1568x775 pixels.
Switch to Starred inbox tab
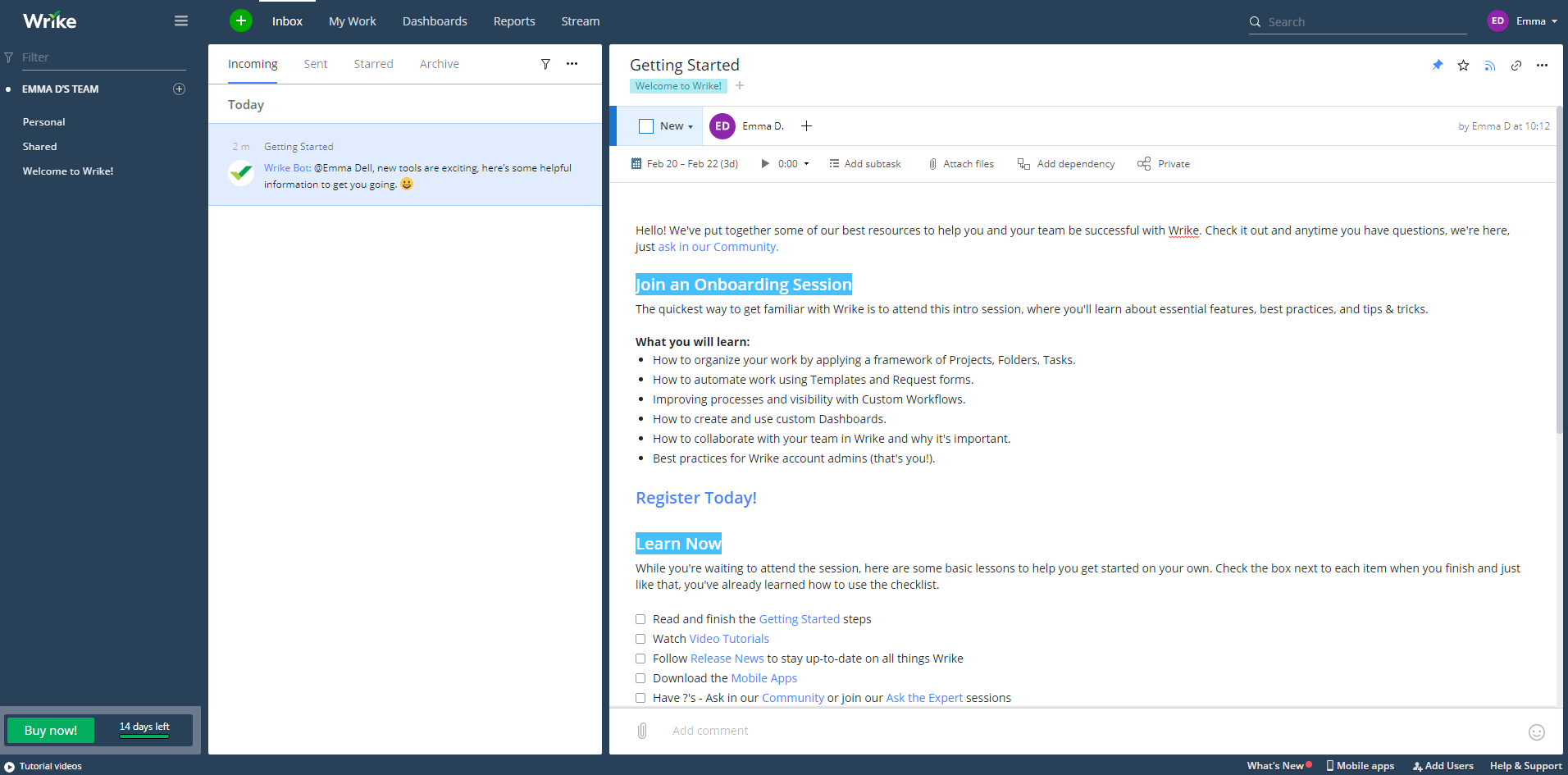pyautogui.click(x=373, y=64)
